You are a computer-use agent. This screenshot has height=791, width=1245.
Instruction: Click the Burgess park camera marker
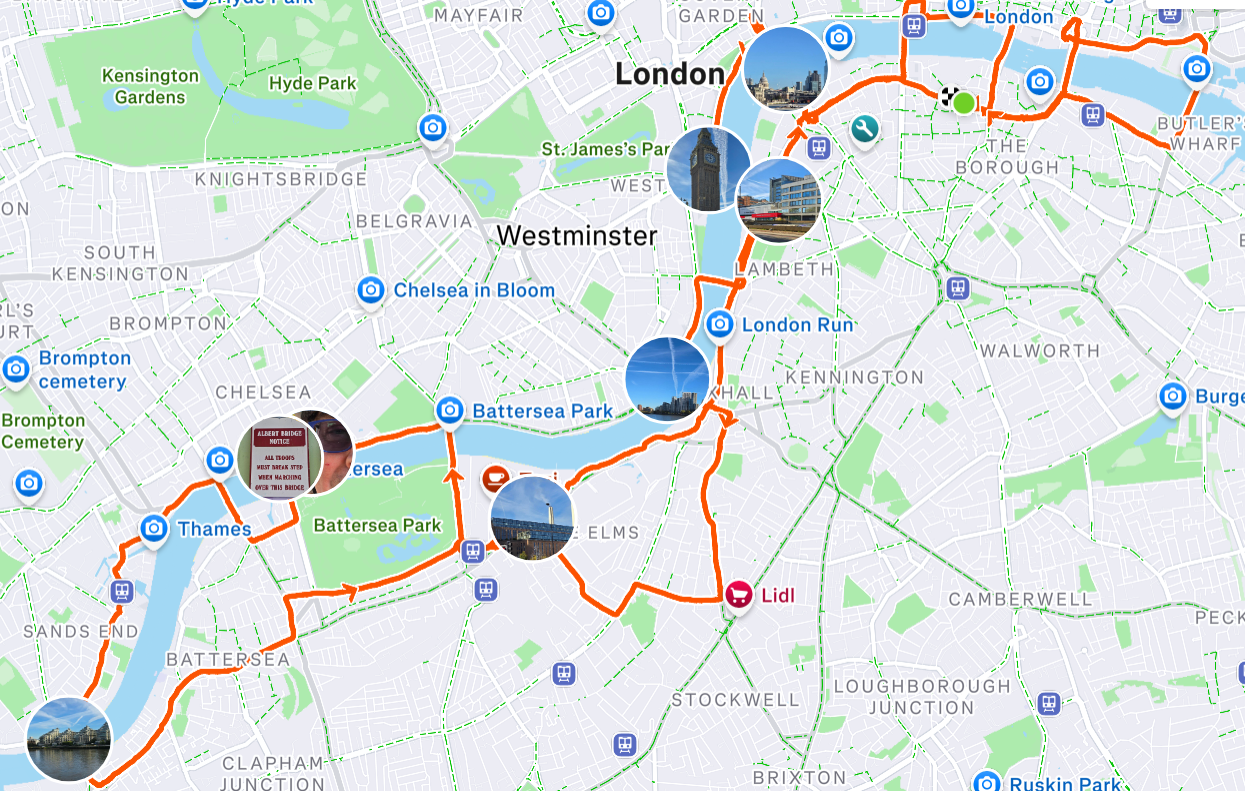pyautogui.click(x=1173, y=396)
